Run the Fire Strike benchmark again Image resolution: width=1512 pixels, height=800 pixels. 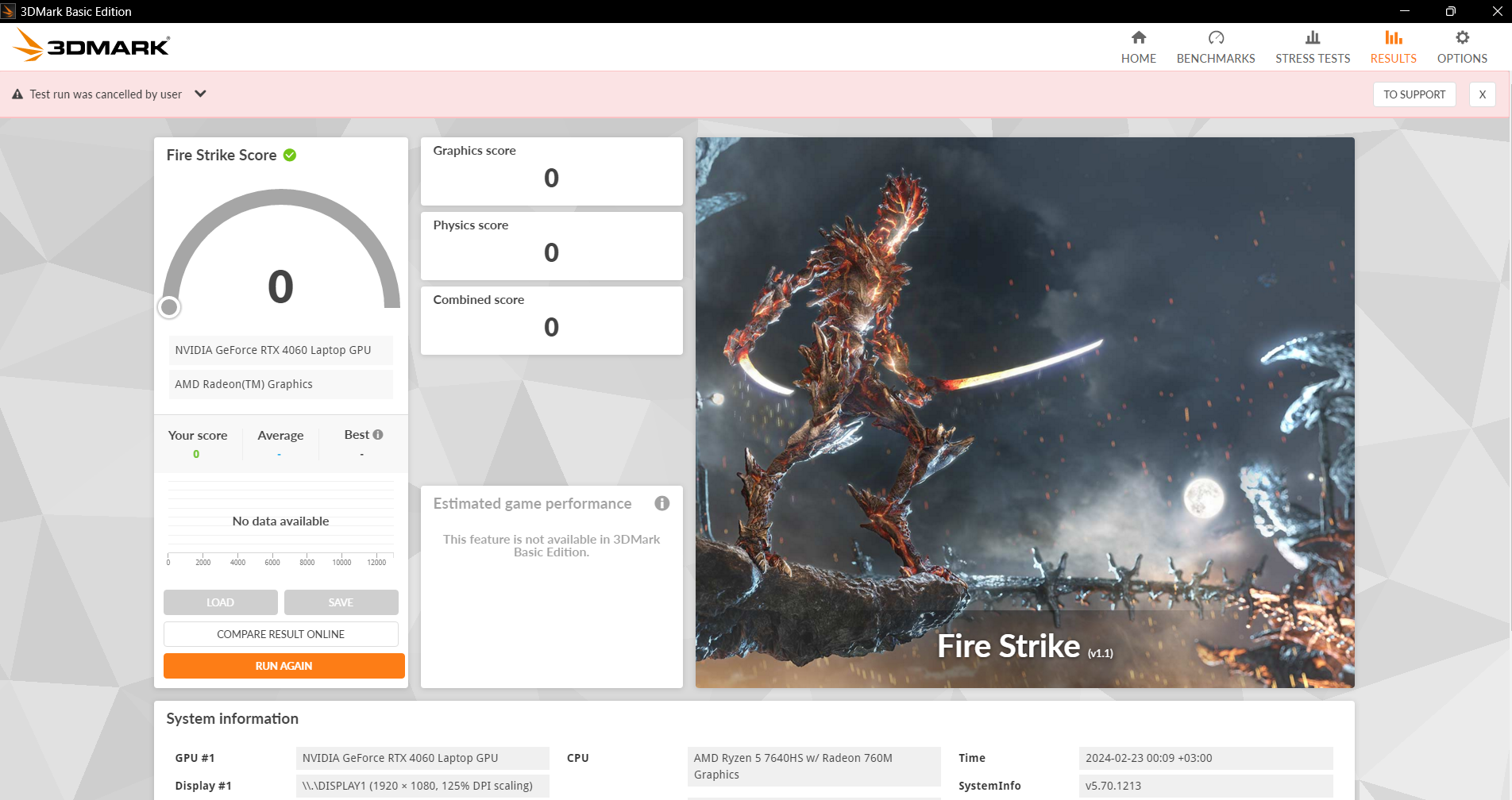(283, 666)
